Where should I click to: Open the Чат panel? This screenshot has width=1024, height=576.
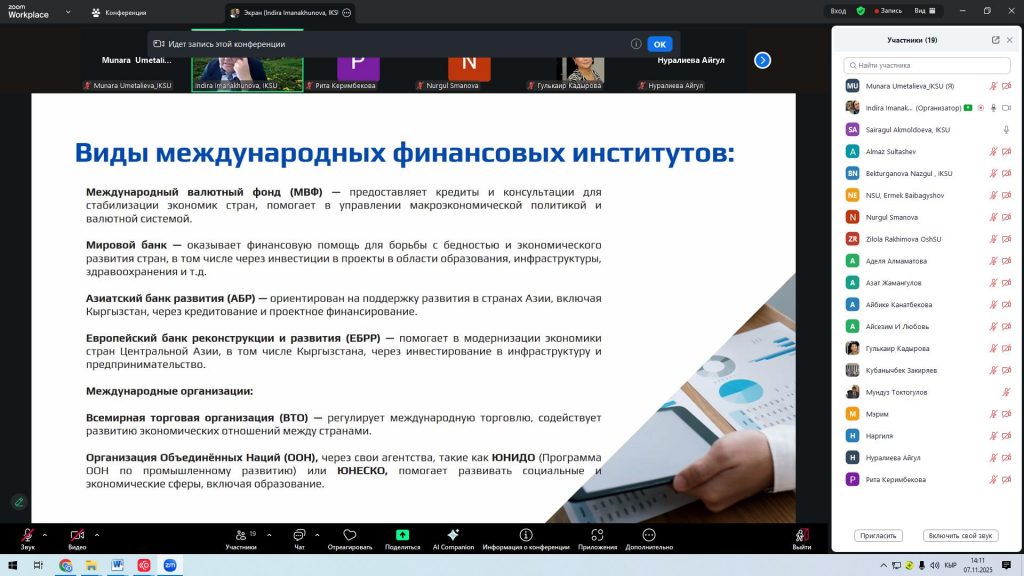click(299, 536)
